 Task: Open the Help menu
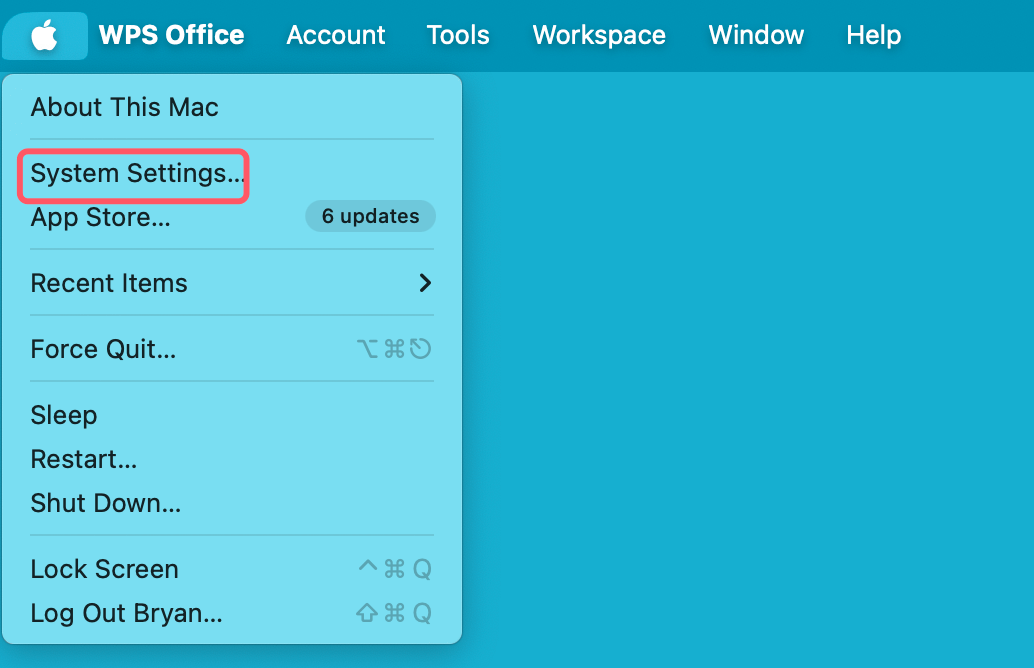tap(873, 35)
